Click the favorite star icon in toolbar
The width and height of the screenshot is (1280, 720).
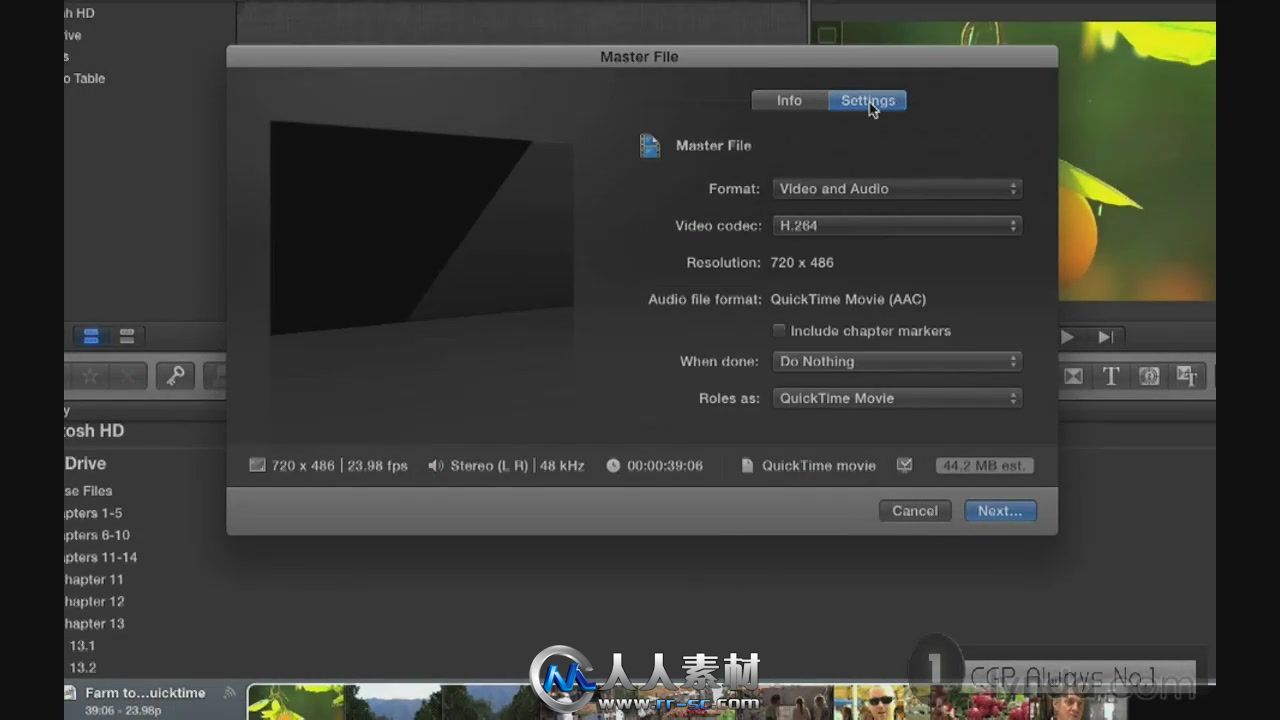[x=89, y=376]
